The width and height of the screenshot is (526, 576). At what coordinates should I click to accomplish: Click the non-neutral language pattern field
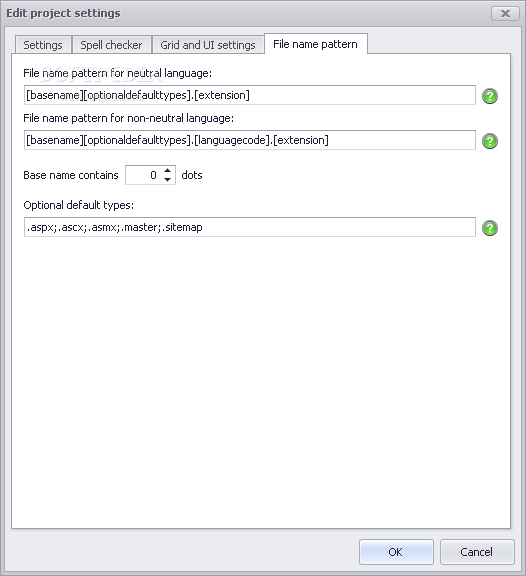pos(250,140)
